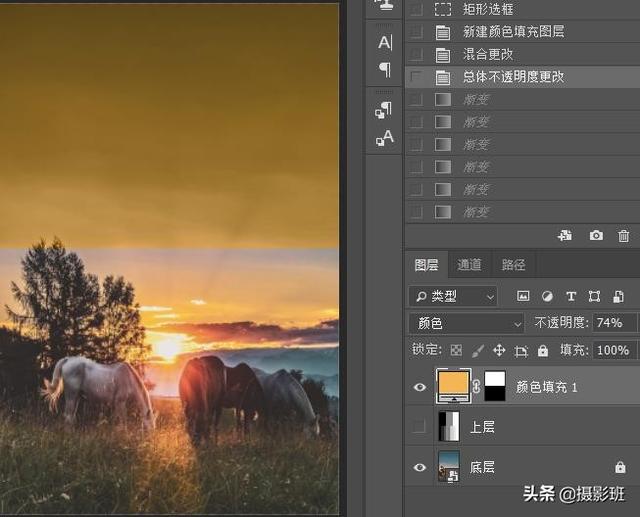Image resolution: width=640 pixels, height=517 pixels.
Task: Click the 上层 layer thumbnail
Action: pos(449,426)
